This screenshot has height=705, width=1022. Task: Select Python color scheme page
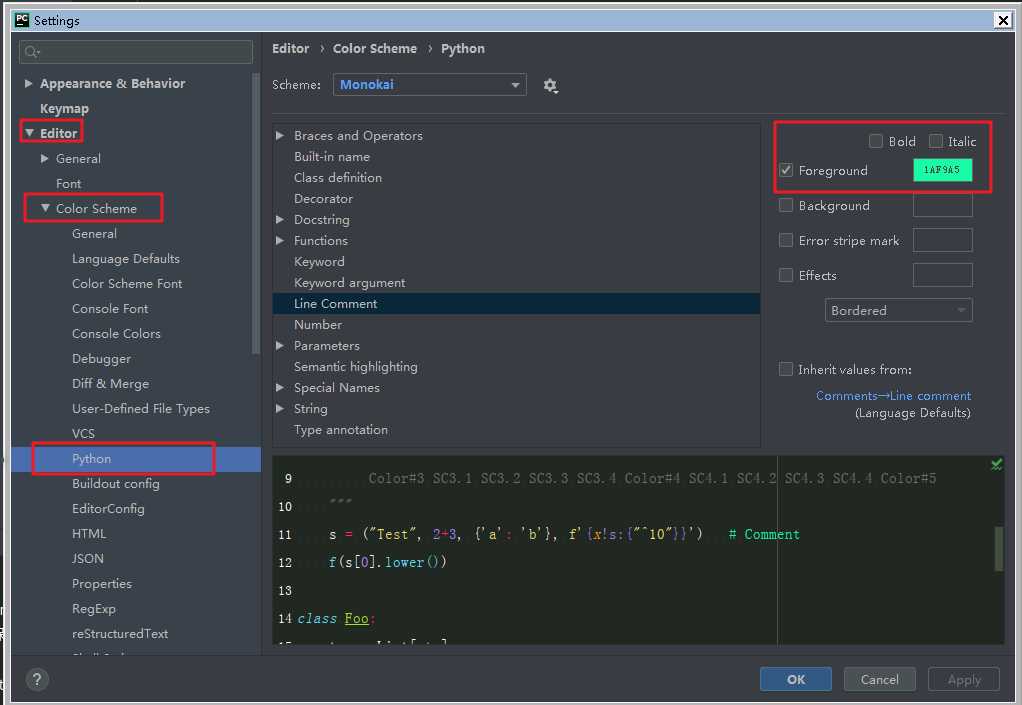pos(91,459)
